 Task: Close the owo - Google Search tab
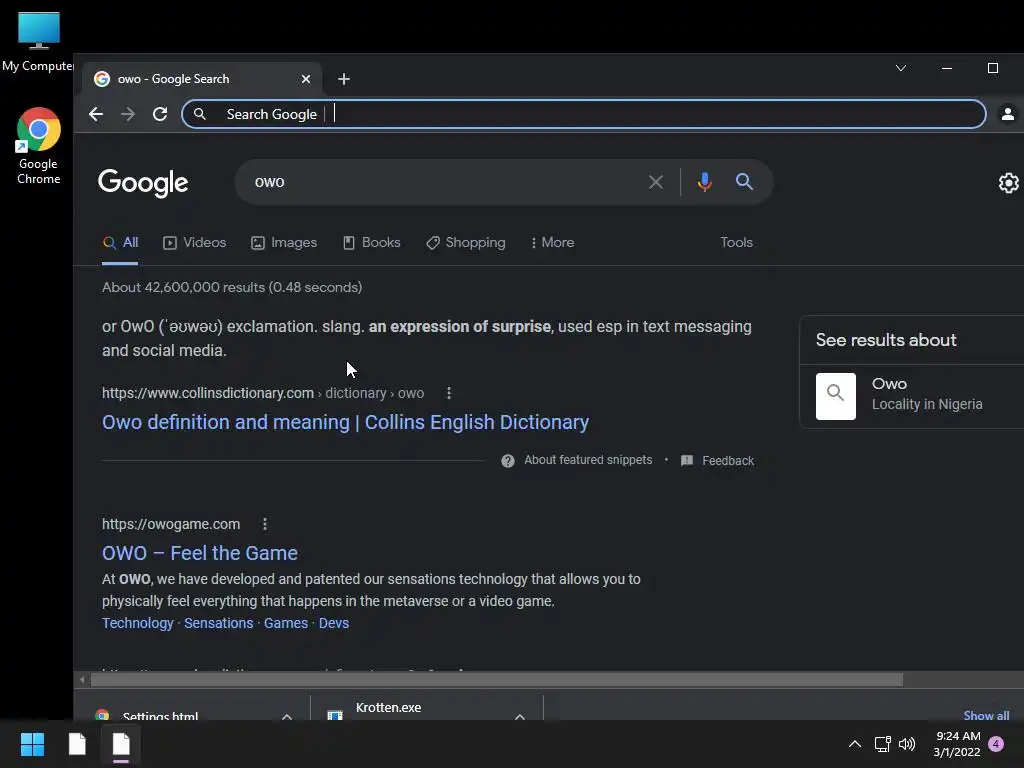point(306,79)
